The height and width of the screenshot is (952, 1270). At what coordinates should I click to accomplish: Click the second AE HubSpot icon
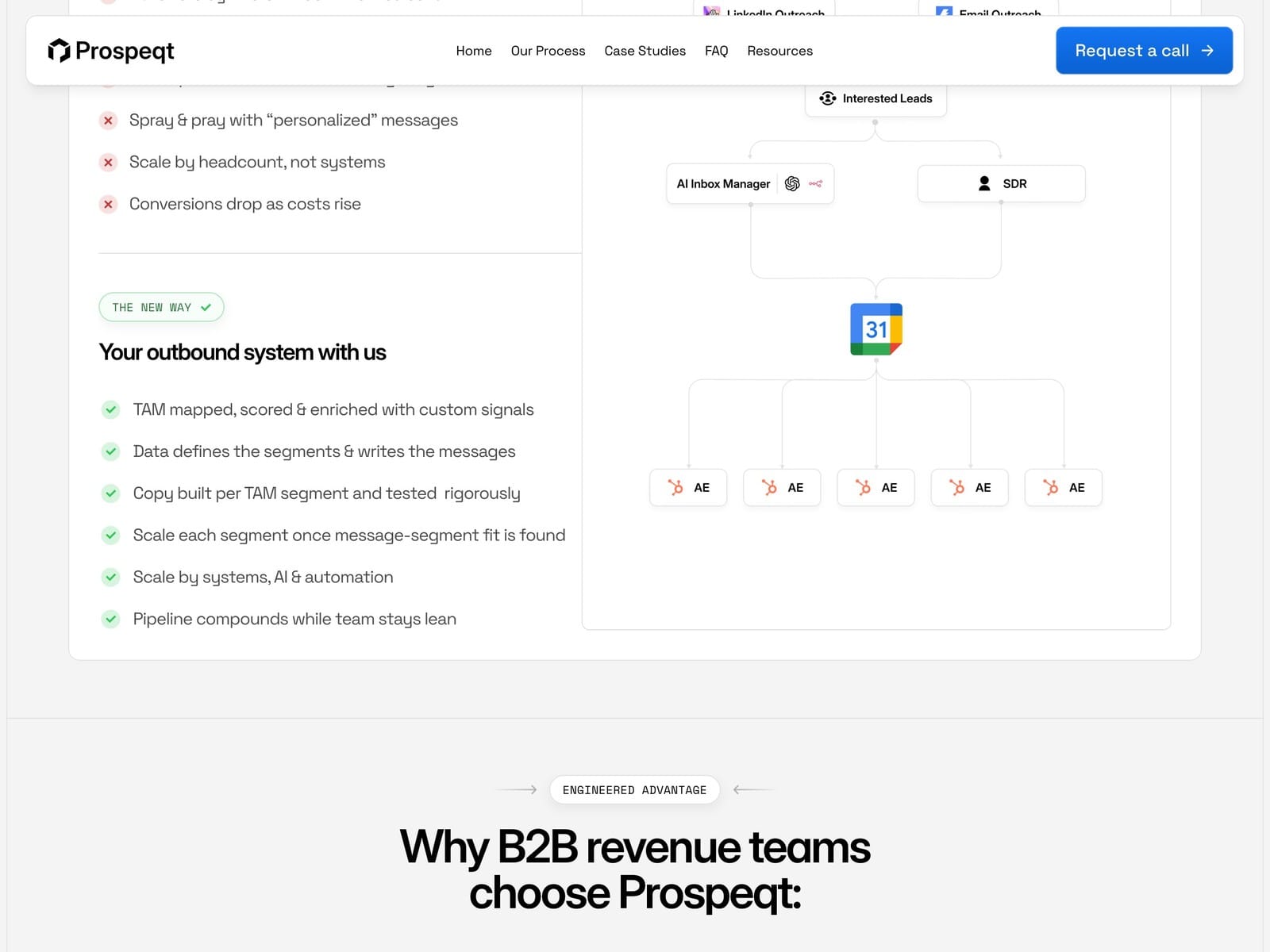click(769, 487)
